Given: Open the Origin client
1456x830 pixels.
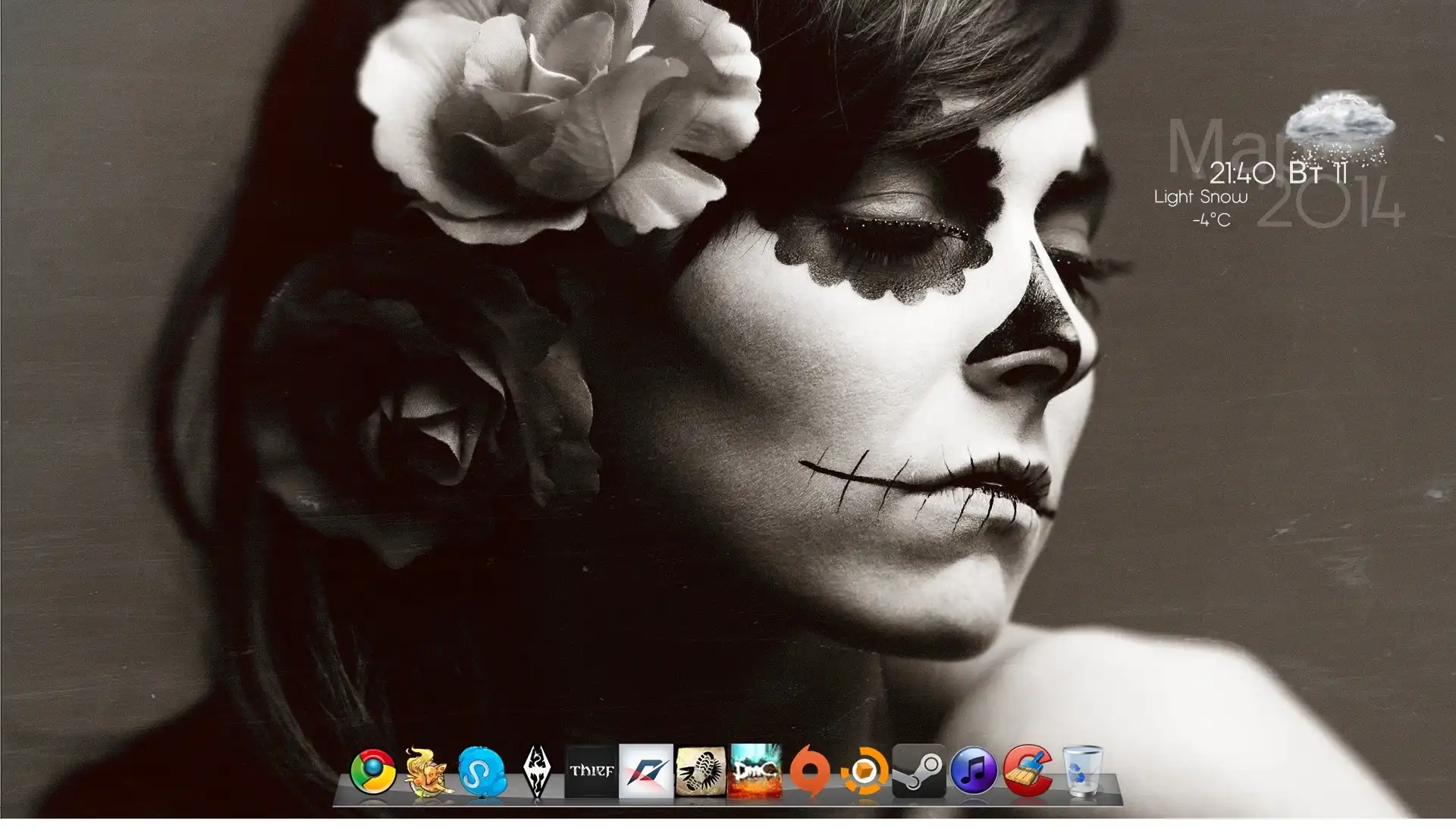Looking at the screenshot, I should click(810, 771).
